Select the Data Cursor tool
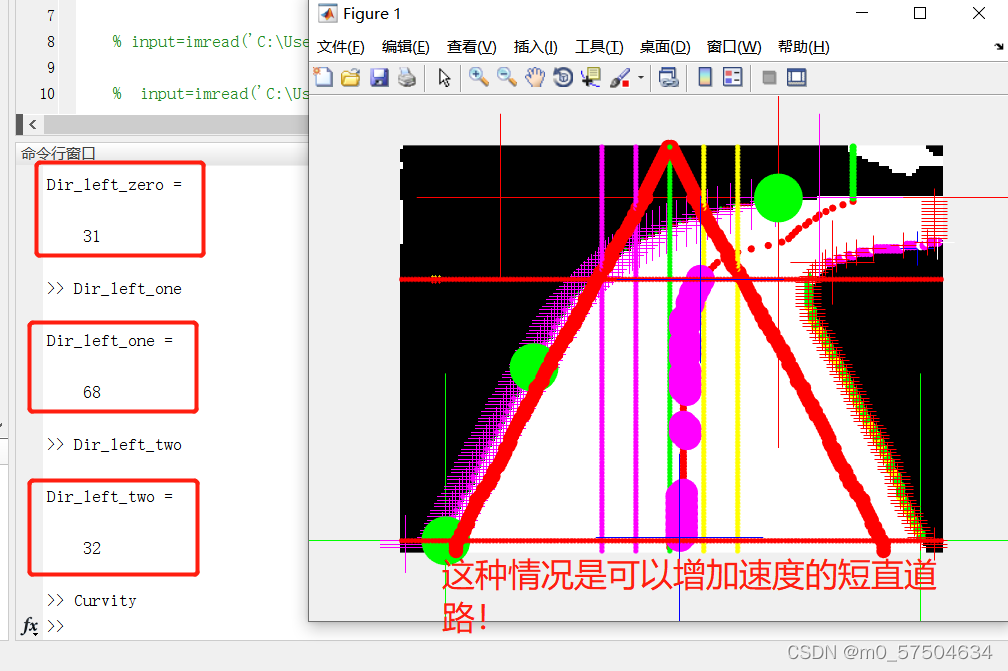 point(591,78)
